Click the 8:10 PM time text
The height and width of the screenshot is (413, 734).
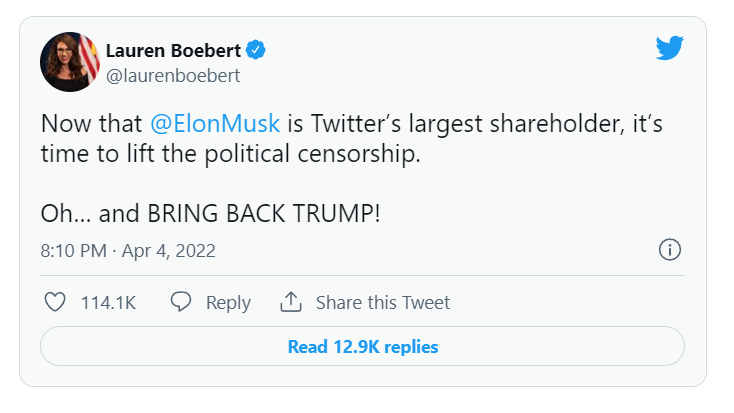coord(72,250)
